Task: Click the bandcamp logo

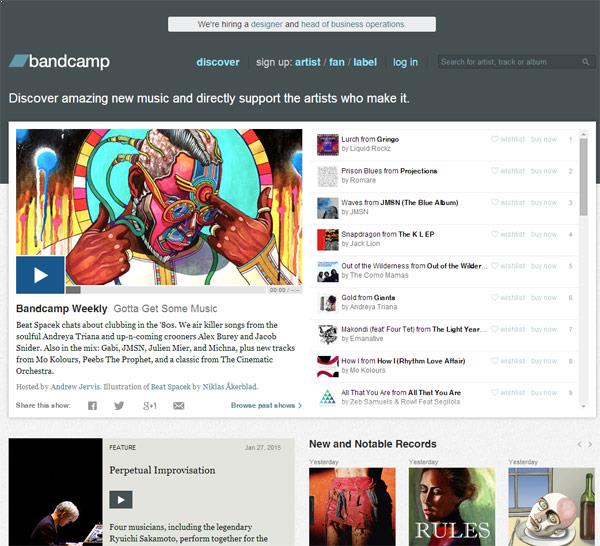Action: tap(59, 61)
